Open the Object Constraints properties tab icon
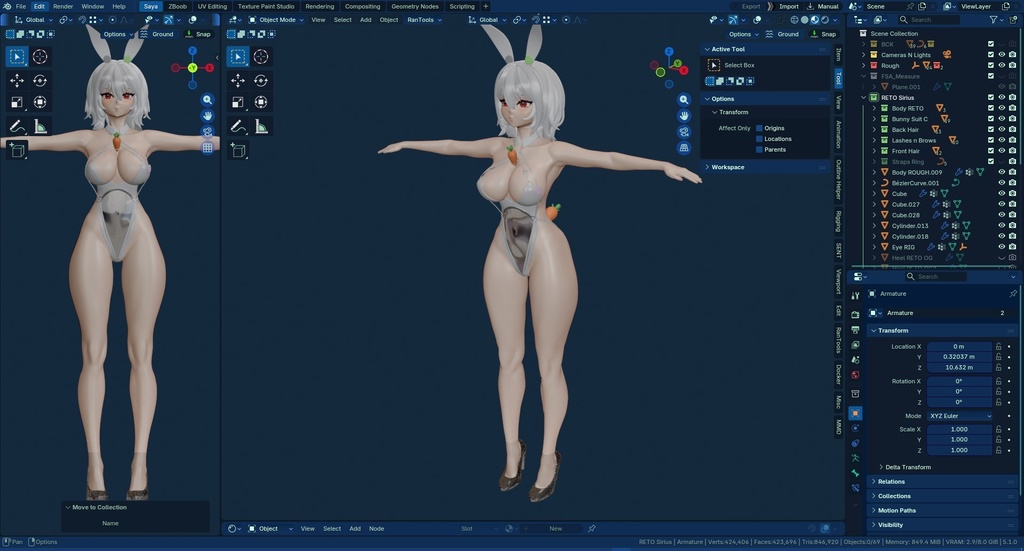Image resolution: width=1024 pixels, height=551 pixels. coord(855,443)
